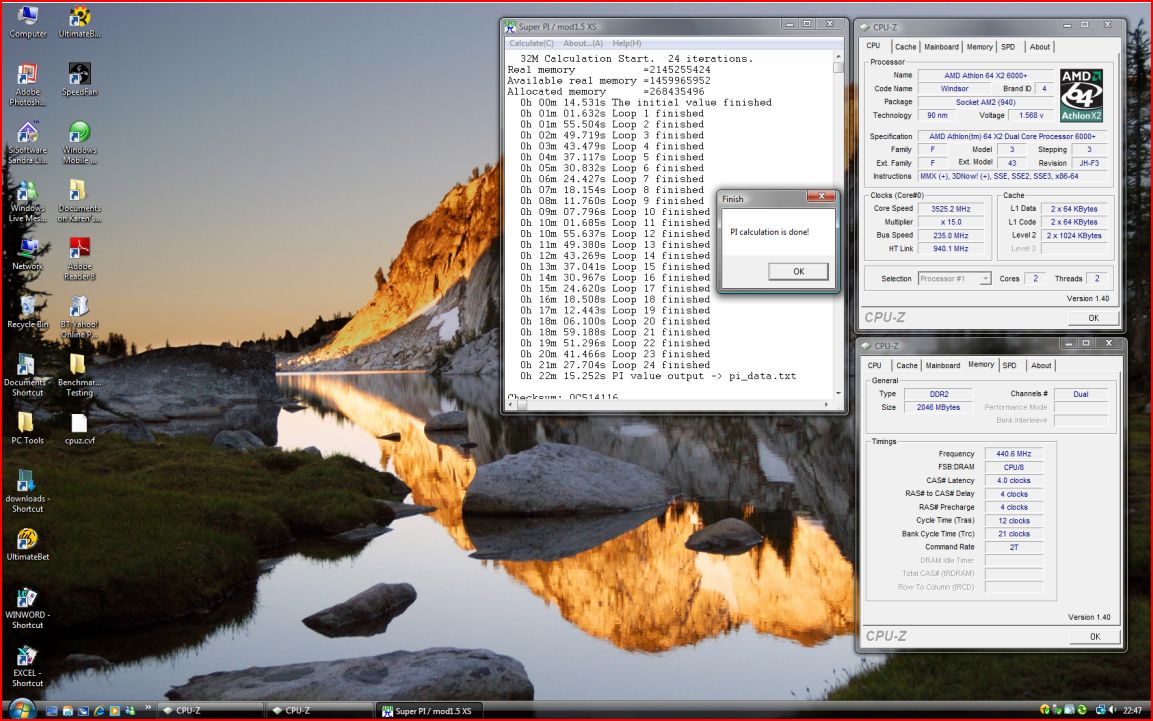
Task: Switch to the SPD tab in the CPU-Z memory window
Action: 1009,366
